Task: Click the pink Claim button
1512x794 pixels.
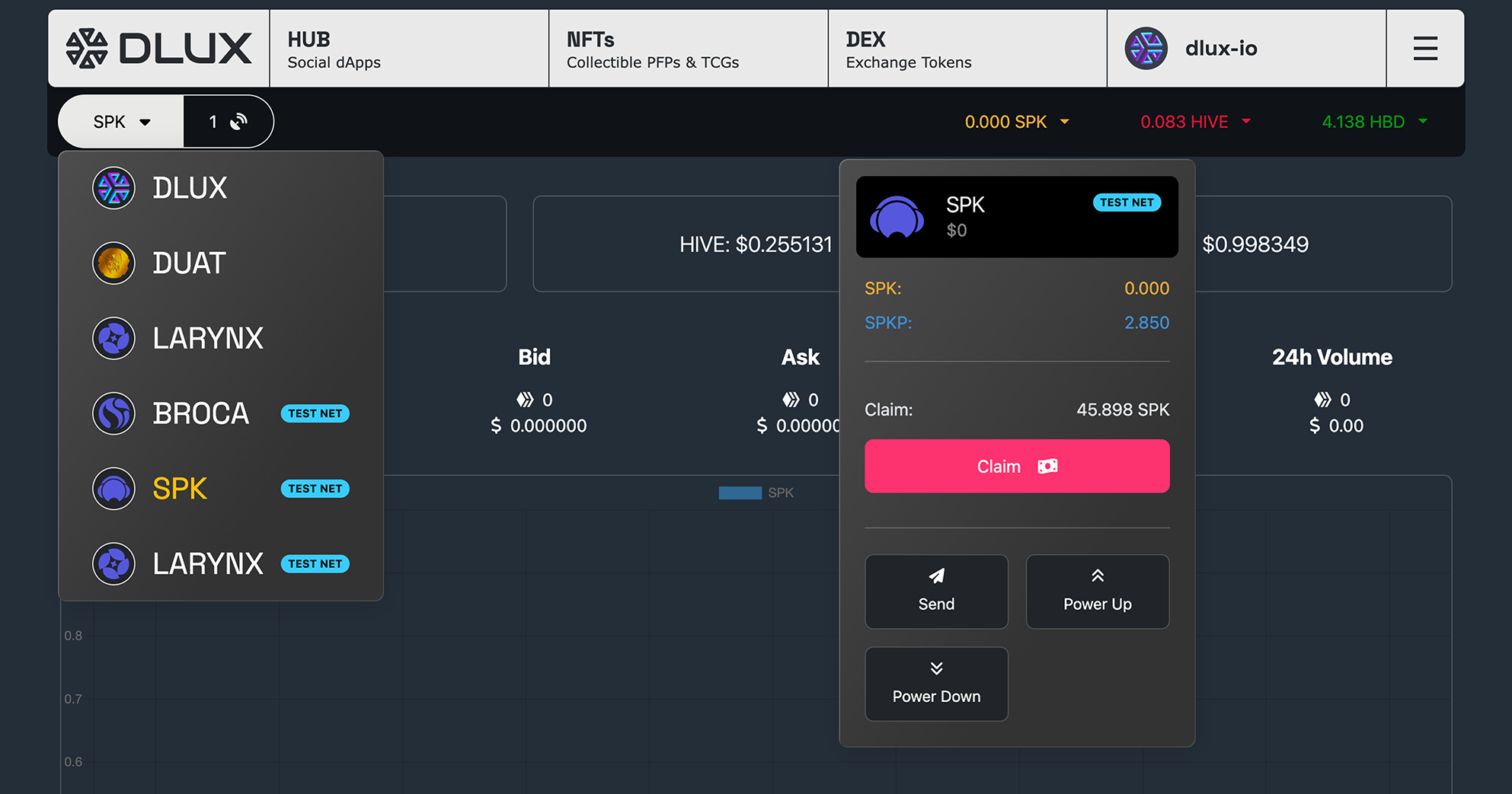Action: pyautogui.click(x=1017, y=466)
